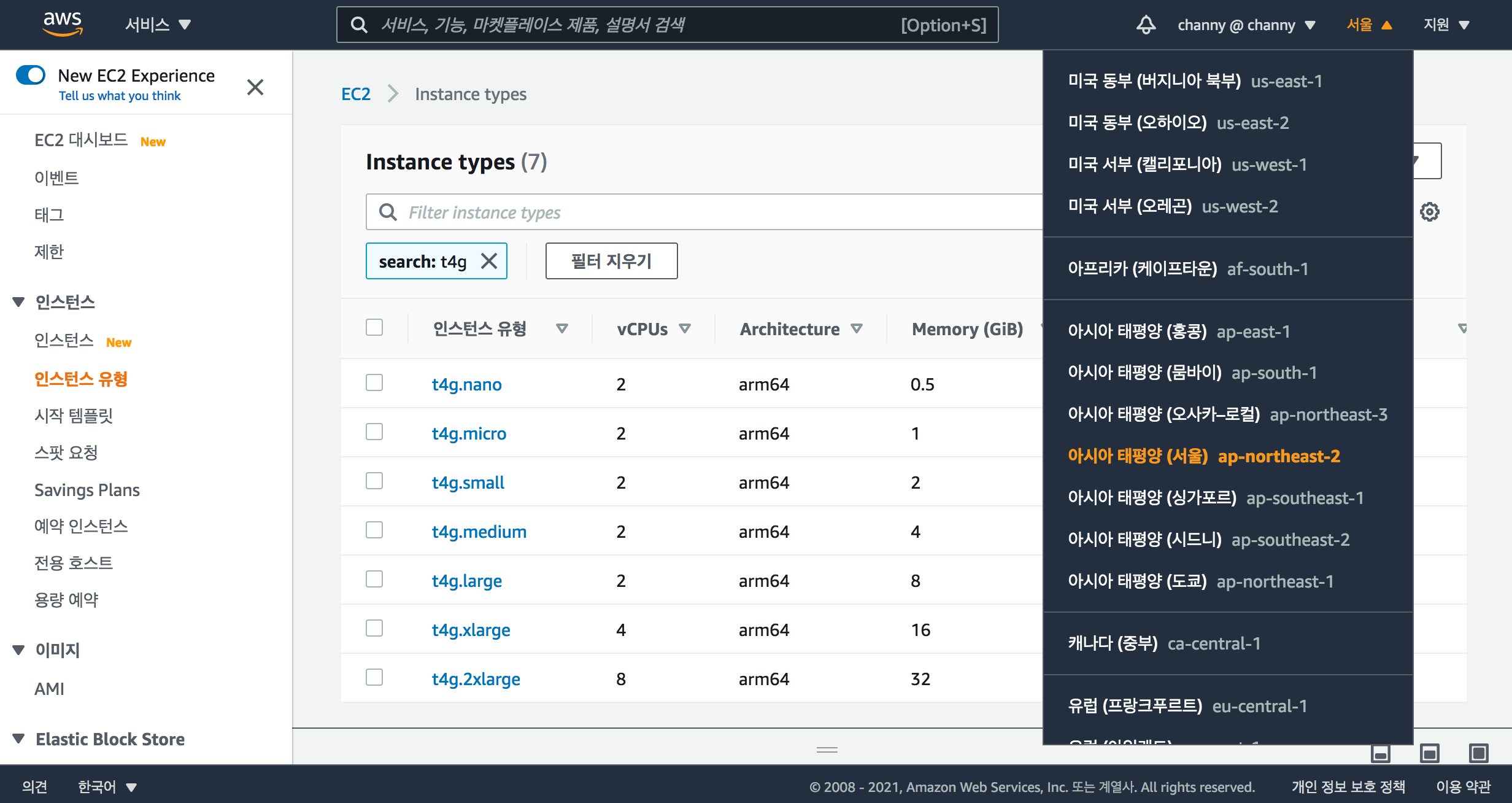Image resolution: width=1512 pixels, height=803 pixels.
Task: Check the t4g.micro row checkbox
Action: tap(374, 432)
